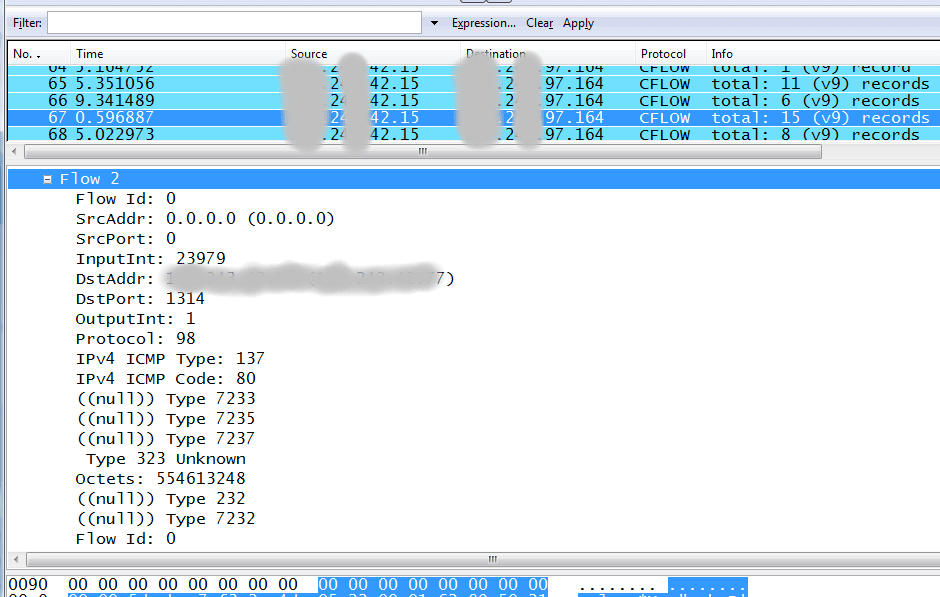Screen dimensions: 940x597
Task: Select the DstPort: 1314 field
Action: pos(140,298)
